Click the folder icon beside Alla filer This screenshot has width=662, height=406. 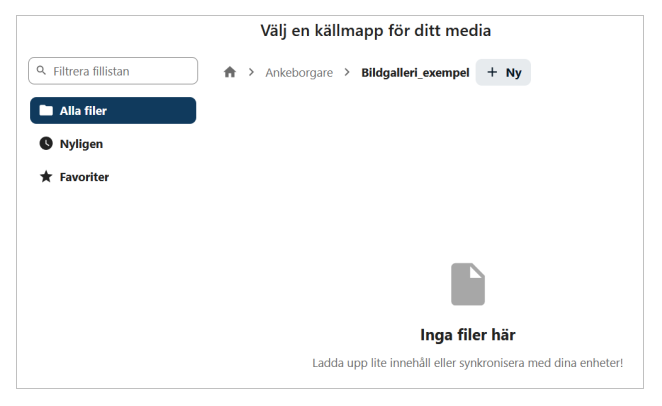46,111
